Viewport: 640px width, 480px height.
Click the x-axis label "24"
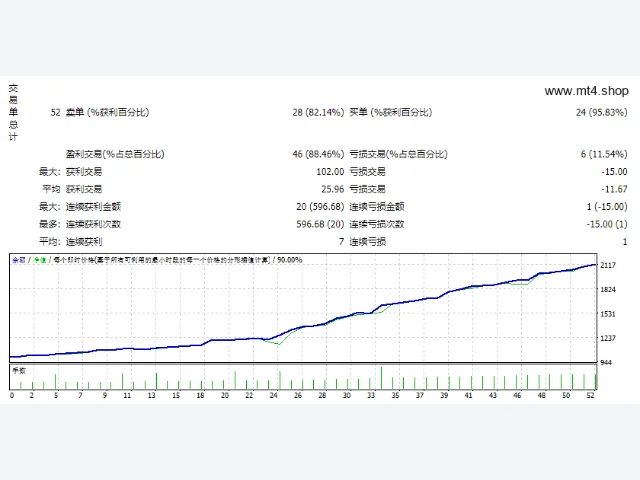tap(273, 395)
